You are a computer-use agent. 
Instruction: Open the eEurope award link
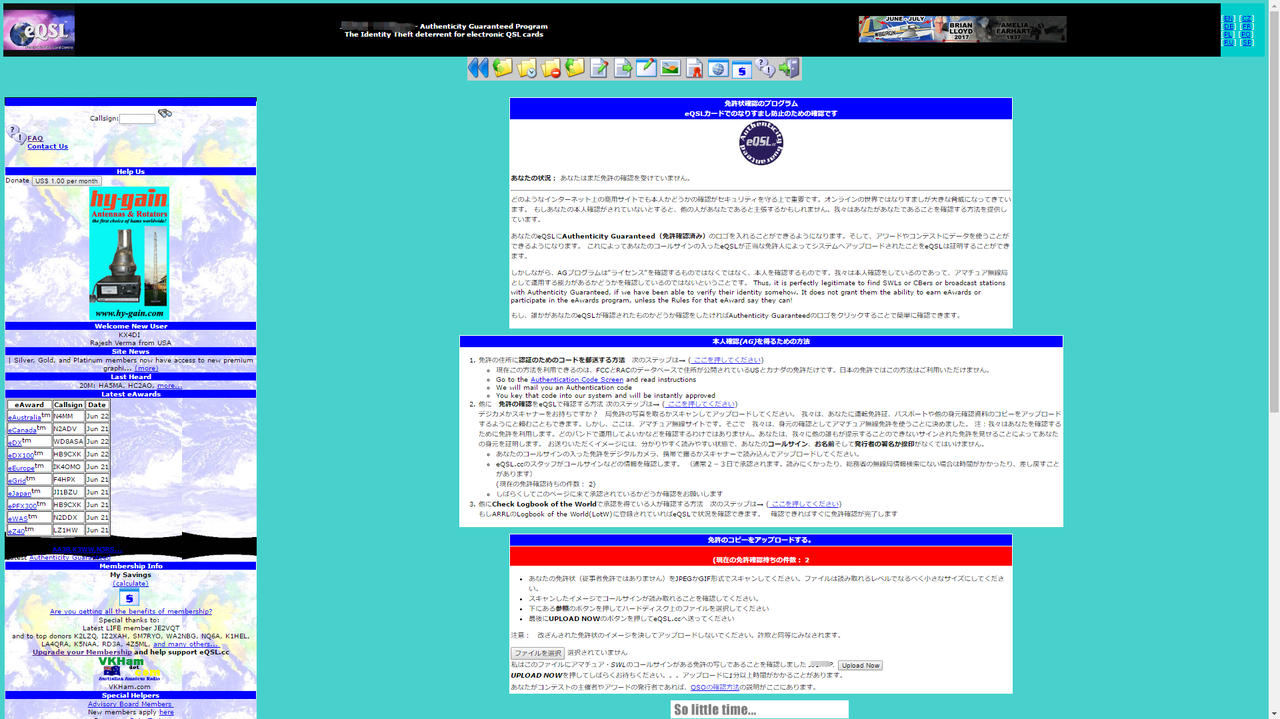pyautogui.click(x=21, y=468)
